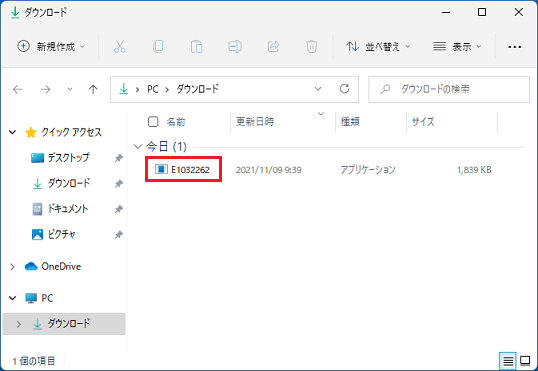Go up one folder level
This screenshot has width=538, height=371.
coord(93,90)
